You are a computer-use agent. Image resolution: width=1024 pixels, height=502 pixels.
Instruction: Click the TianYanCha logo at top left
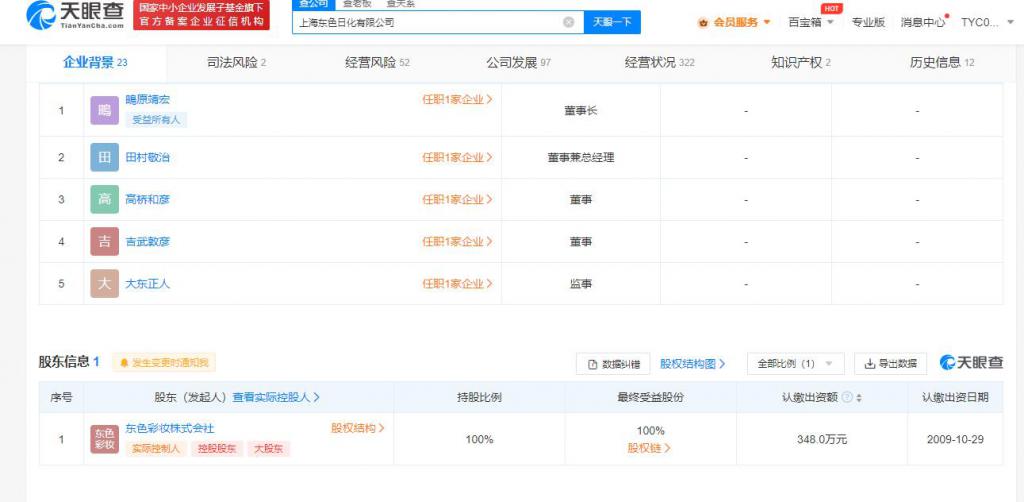click(x=75, y=15)
